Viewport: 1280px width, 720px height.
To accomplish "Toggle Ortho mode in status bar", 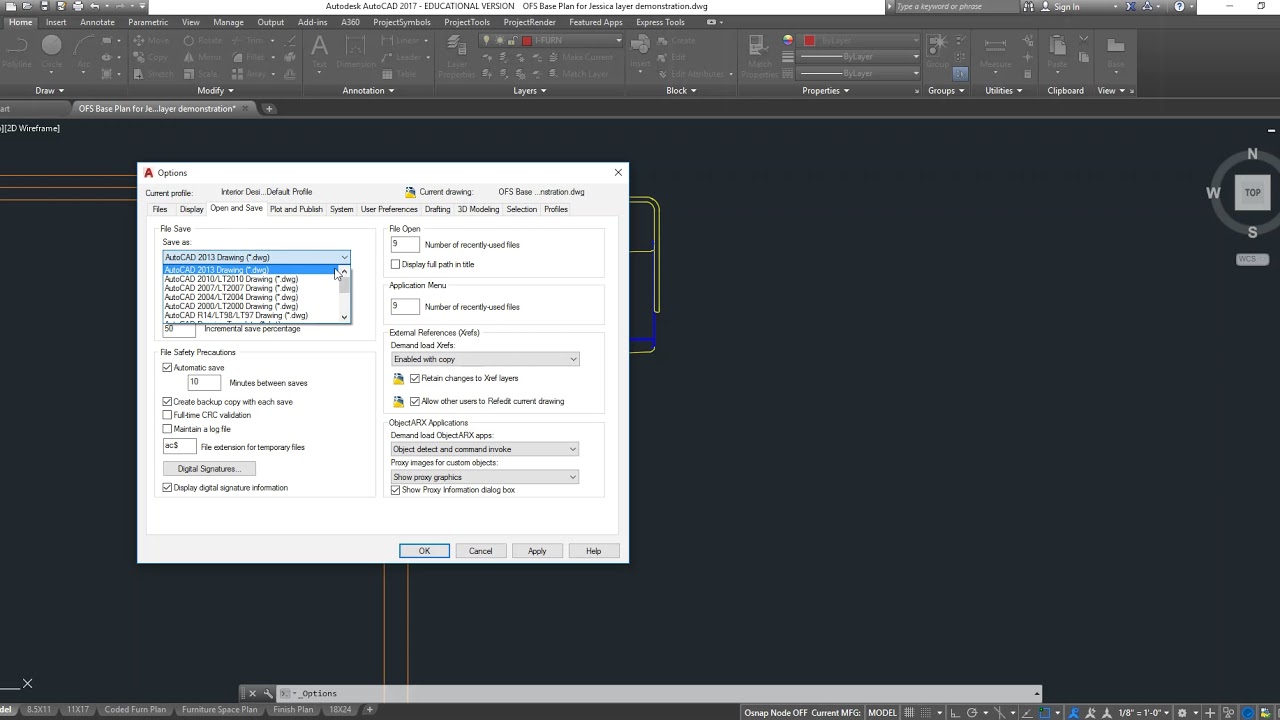I will (958, 712).
